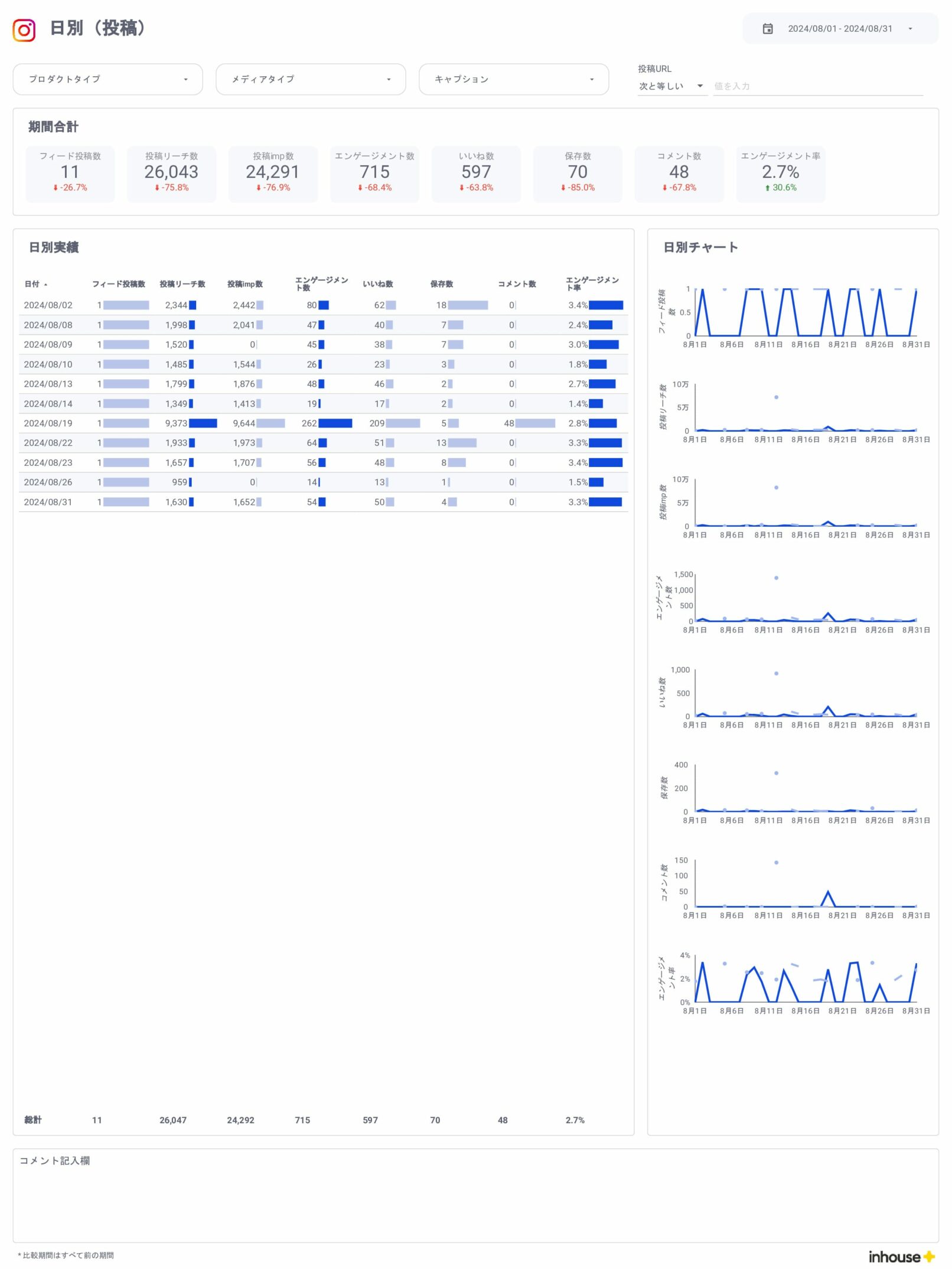Click the エンゲージメント数 scorecard showing 715
952x1269 pixels.
tap(374, 172)
